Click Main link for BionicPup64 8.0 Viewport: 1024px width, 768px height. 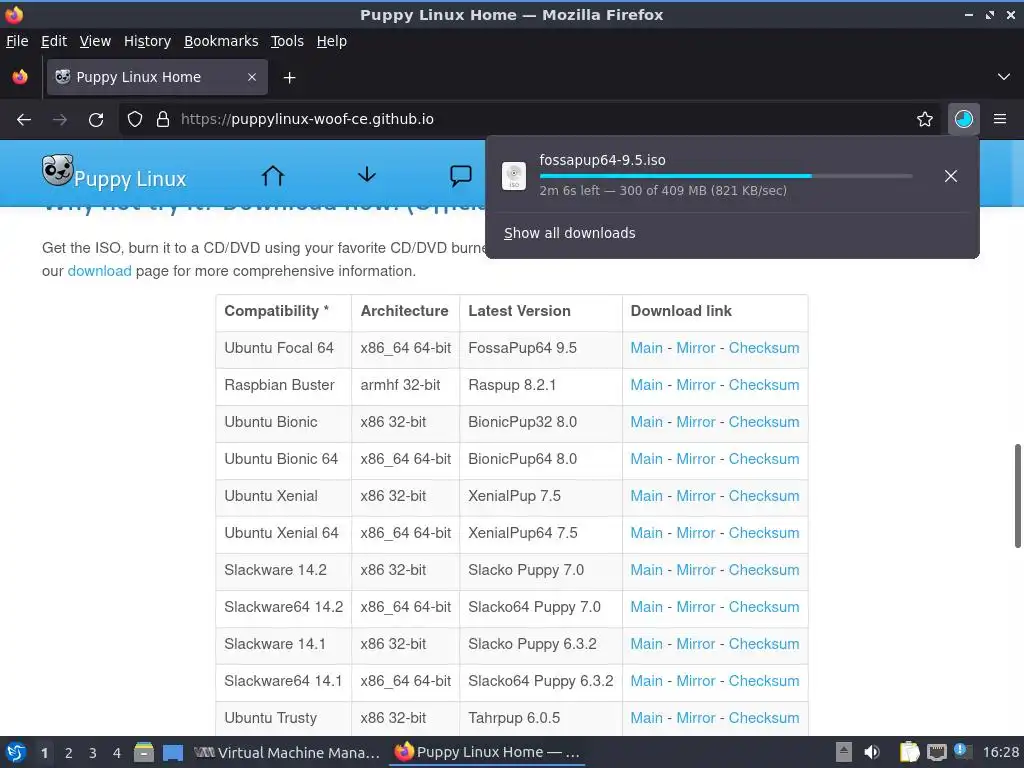(x=646, y=459)
